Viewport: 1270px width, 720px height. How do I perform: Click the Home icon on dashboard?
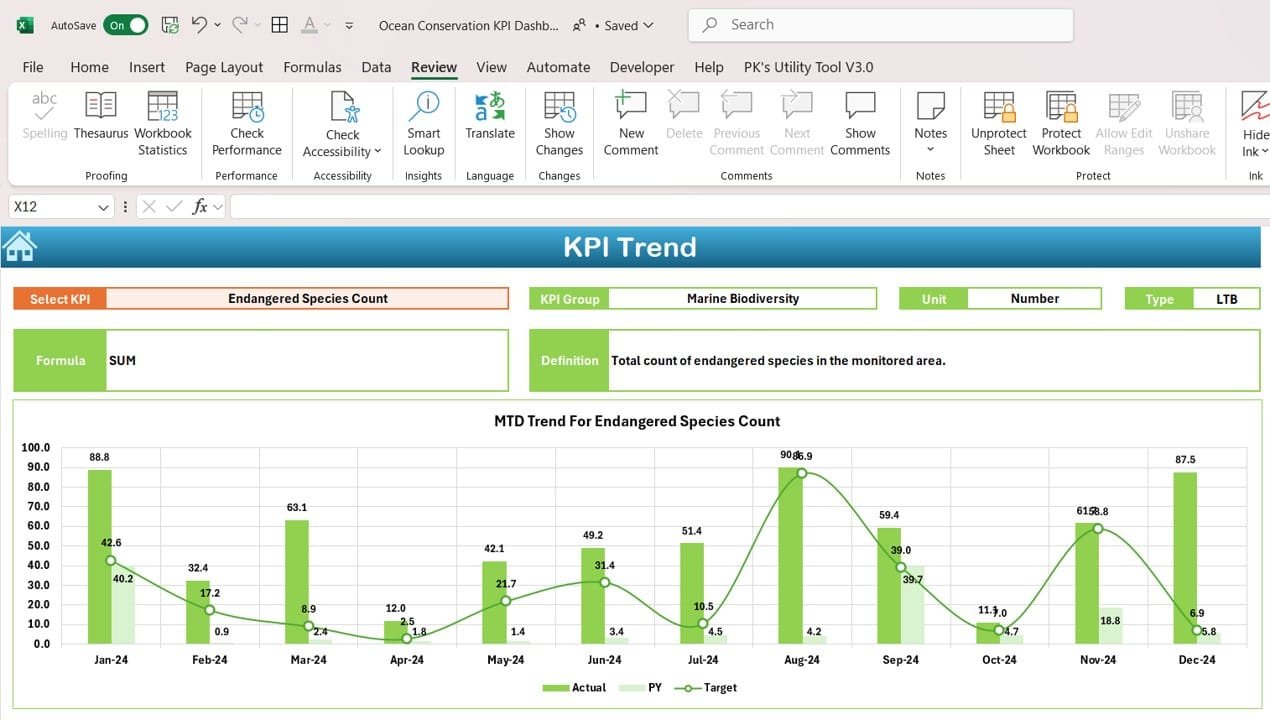coord(20,246)
